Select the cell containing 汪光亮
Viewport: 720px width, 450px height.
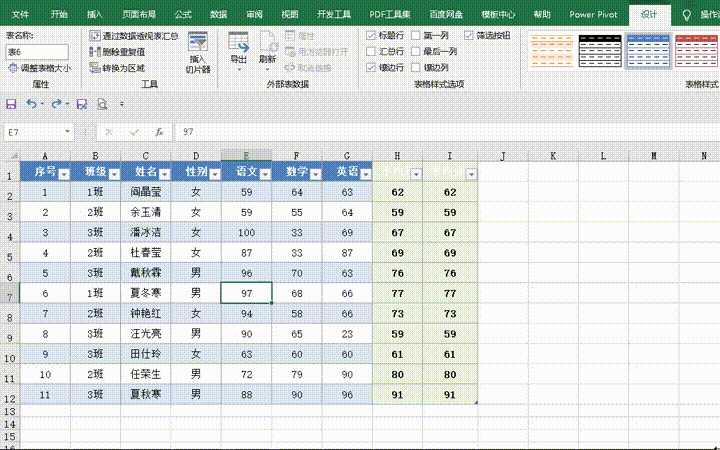146,334
